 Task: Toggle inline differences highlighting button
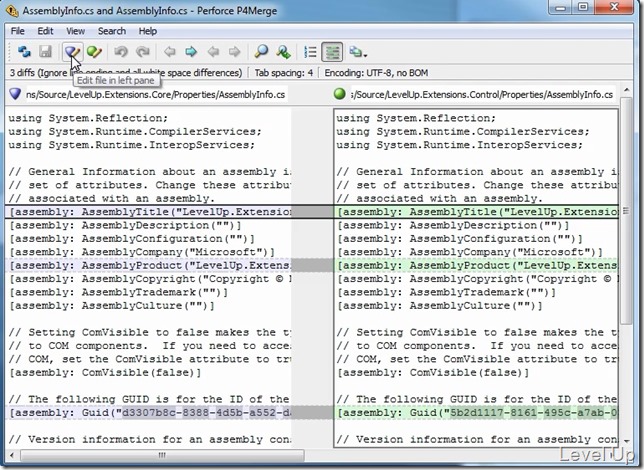tap(332, 52)
